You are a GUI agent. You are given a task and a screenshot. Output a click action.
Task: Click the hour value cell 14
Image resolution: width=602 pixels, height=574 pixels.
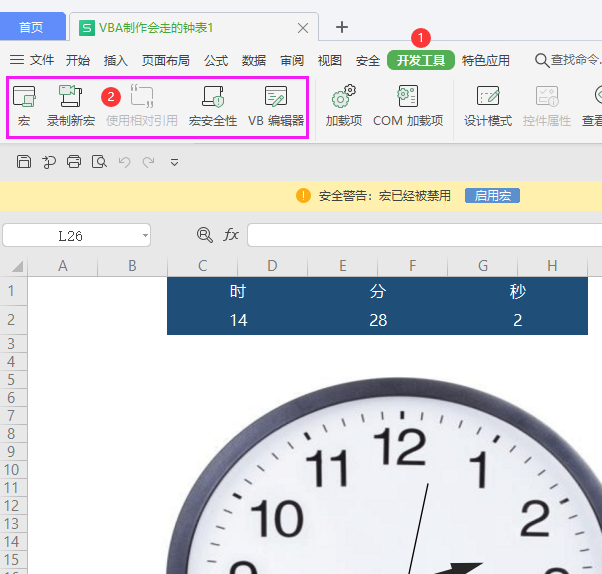238,320
